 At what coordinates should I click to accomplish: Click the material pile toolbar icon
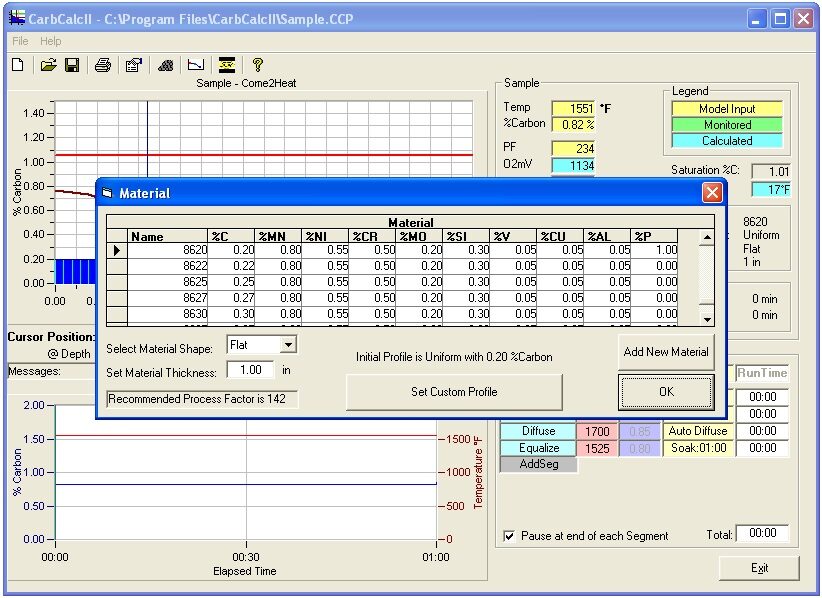pos(166,65)
